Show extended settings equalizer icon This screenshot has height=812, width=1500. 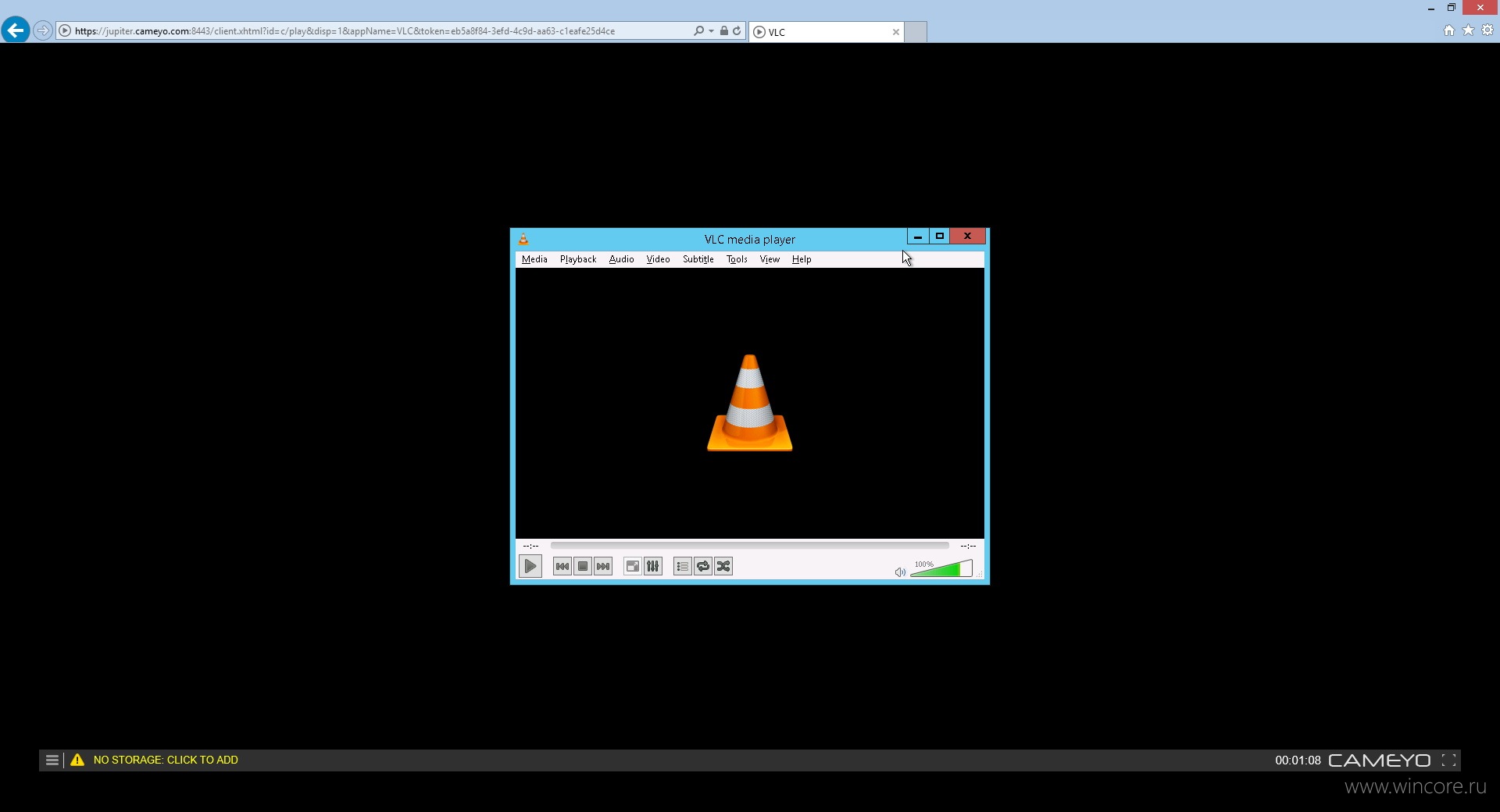(653, 566)
